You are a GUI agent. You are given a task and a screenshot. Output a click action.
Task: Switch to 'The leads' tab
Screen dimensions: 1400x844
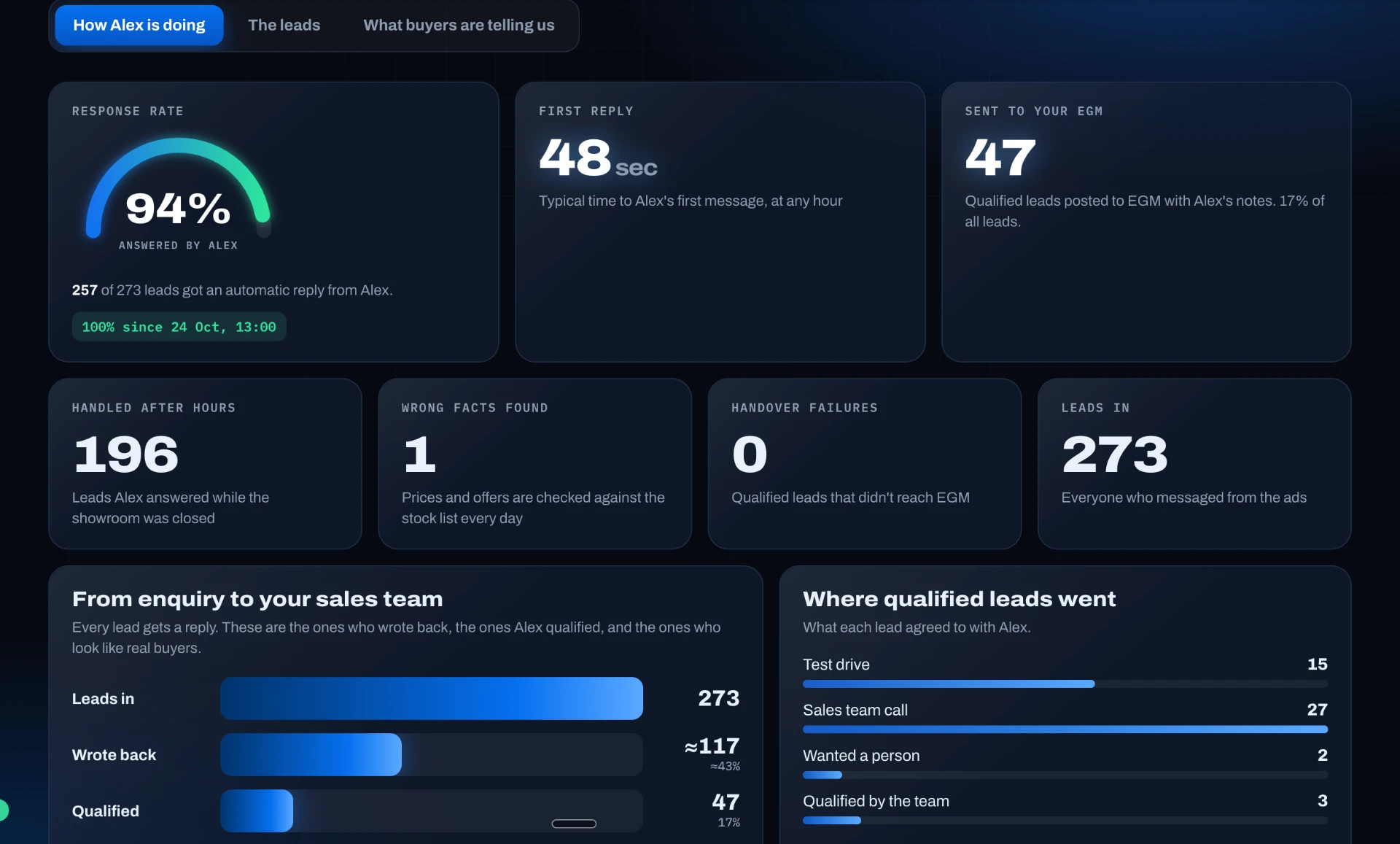pyautogui.click(x=284, y=25)
